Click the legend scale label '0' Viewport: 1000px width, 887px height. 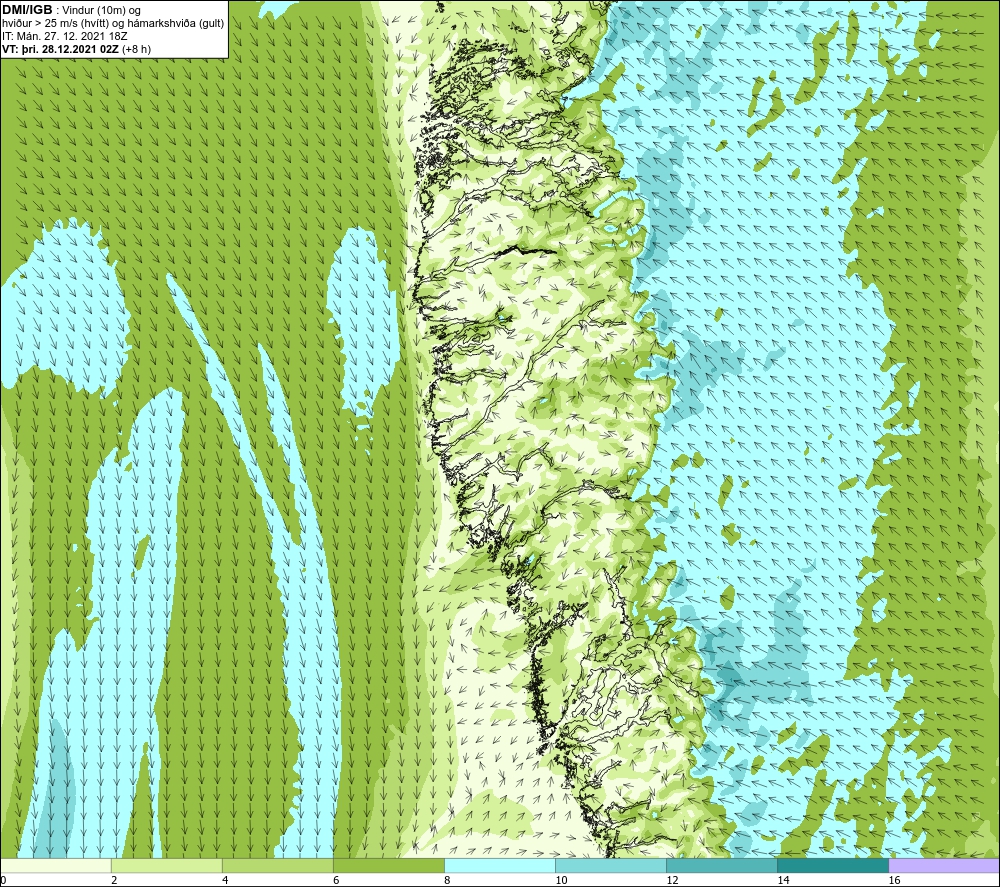point(3,880)
